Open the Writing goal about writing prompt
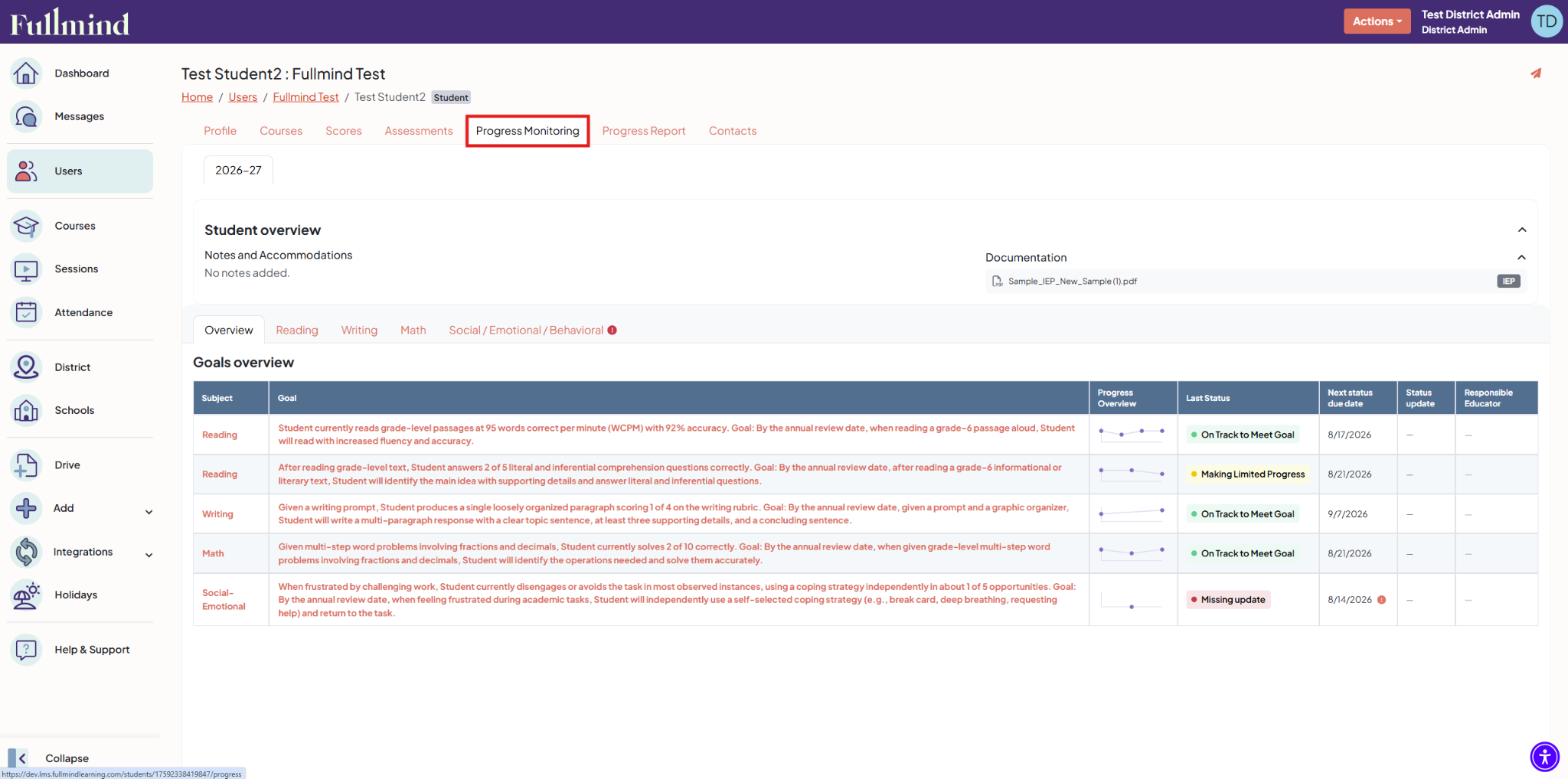Viewport: 1568px width, 779px height. [x=674, y=514]
